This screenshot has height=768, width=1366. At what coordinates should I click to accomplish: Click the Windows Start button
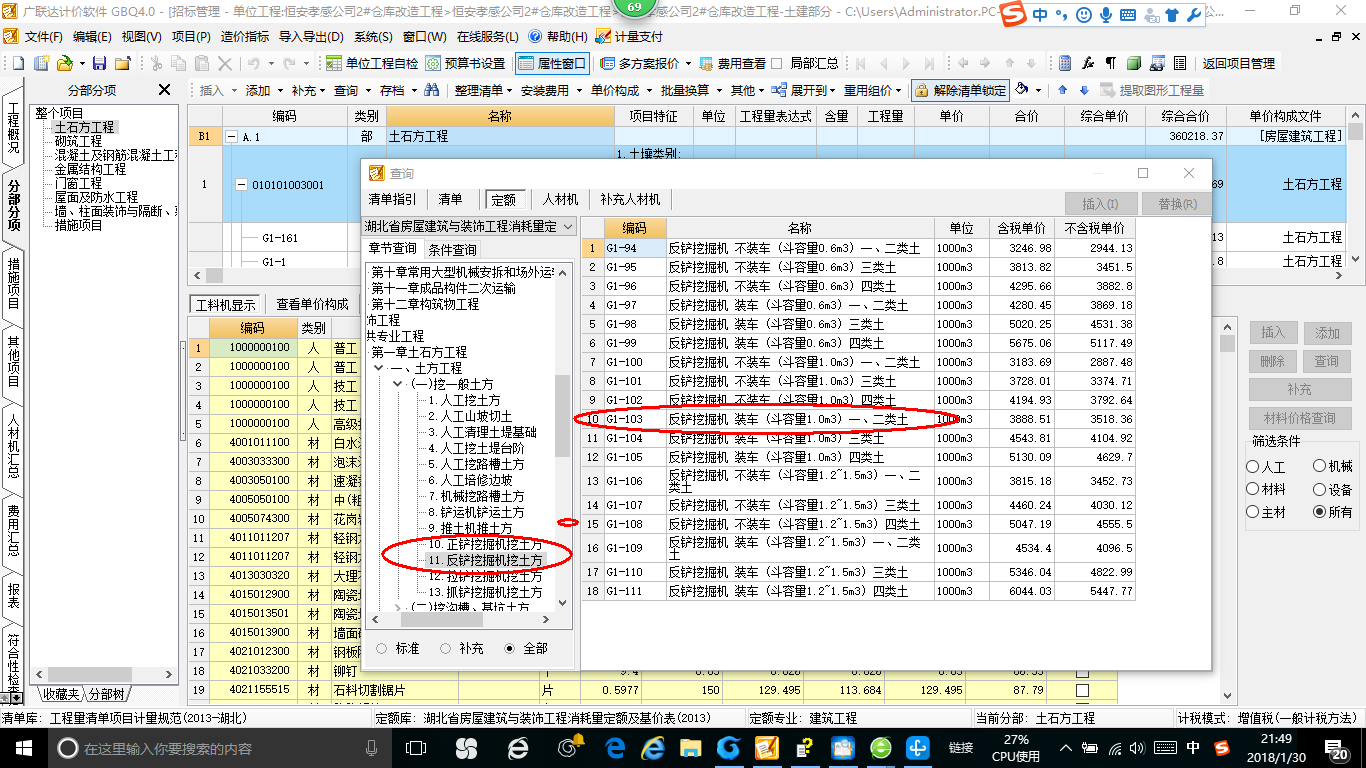coord(22,748)
